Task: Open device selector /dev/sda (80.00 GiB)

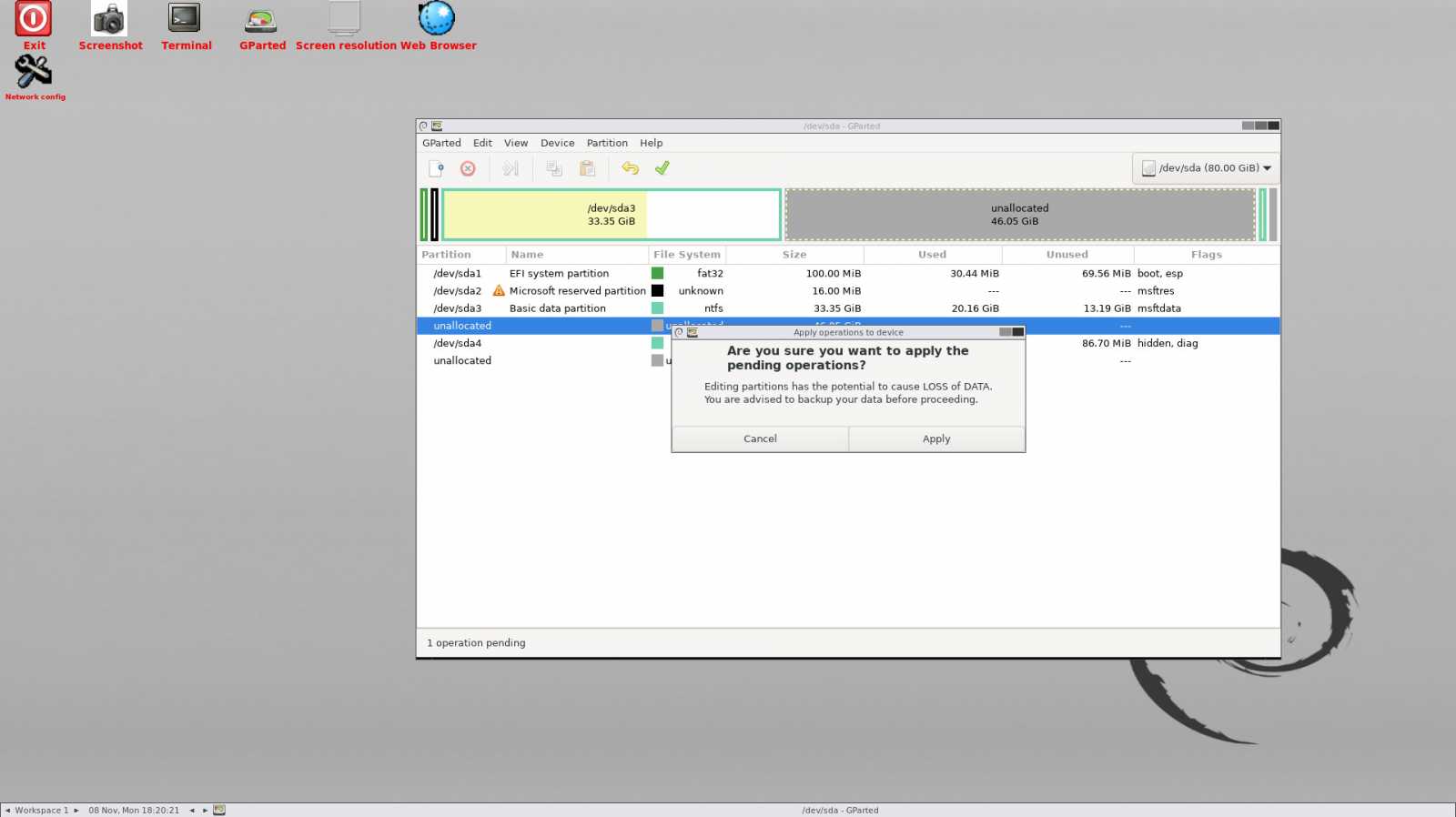Action: 1206,168
